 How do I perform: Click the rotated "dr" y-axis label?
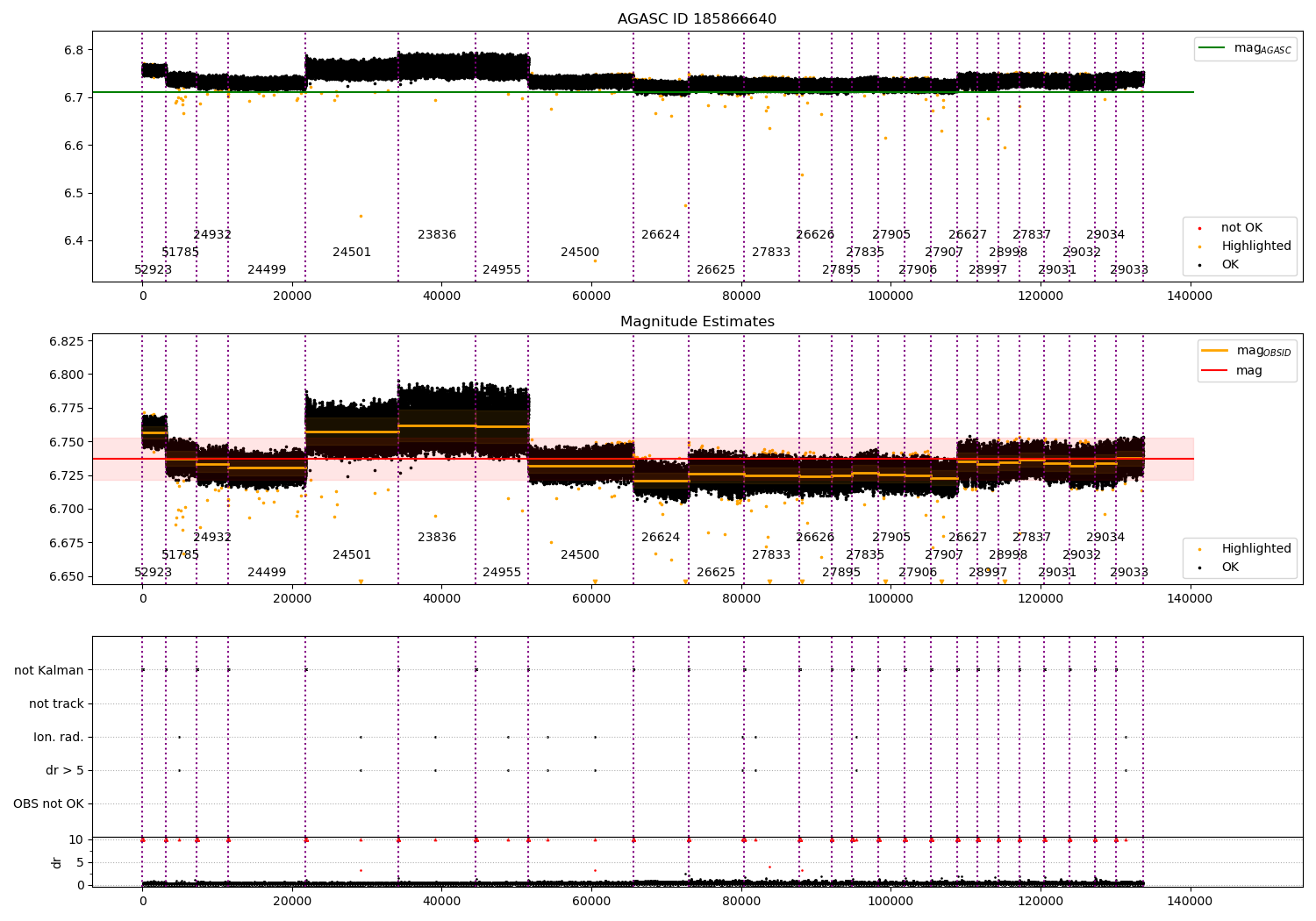[57, 862]
